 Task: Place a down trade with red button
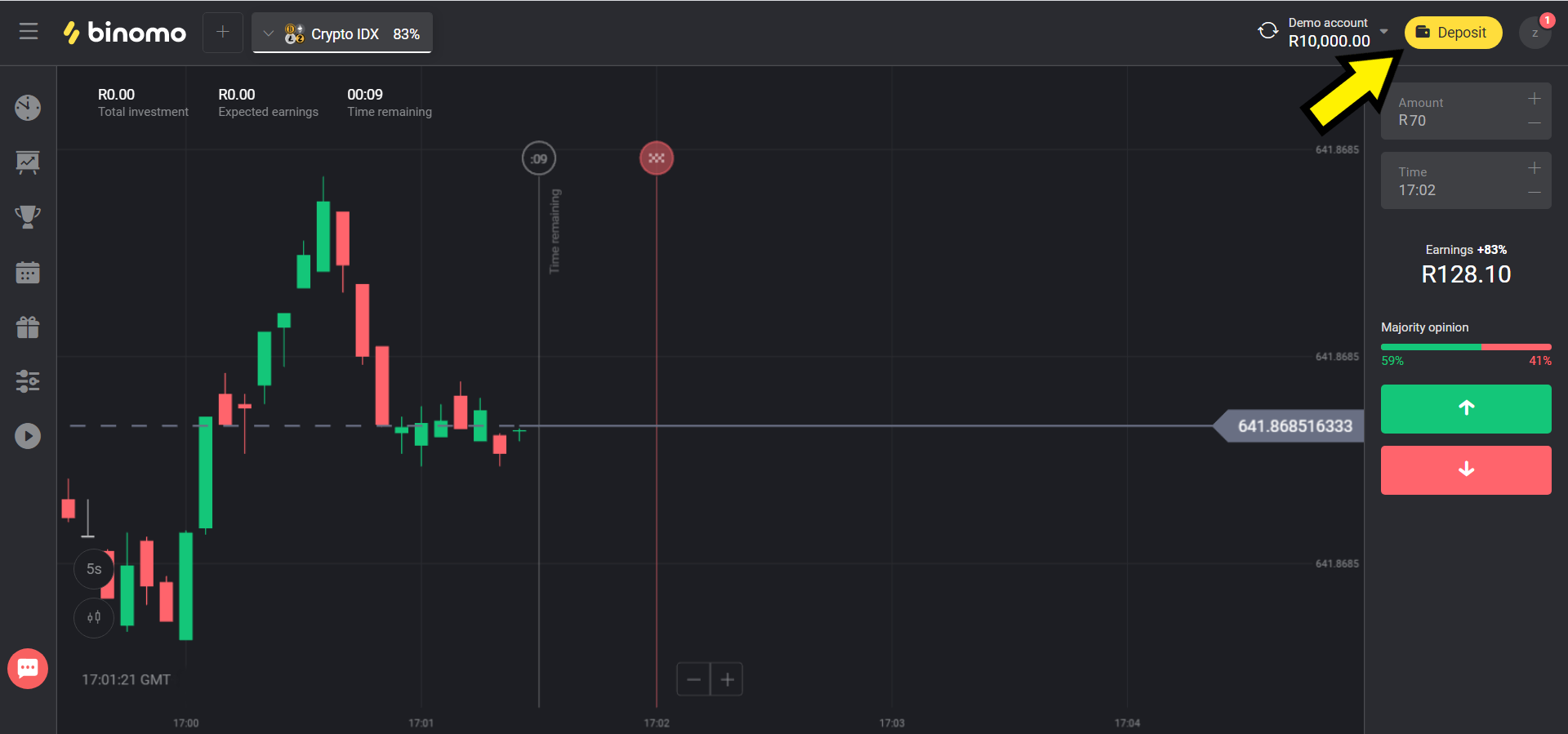(x=1465, y=469)
